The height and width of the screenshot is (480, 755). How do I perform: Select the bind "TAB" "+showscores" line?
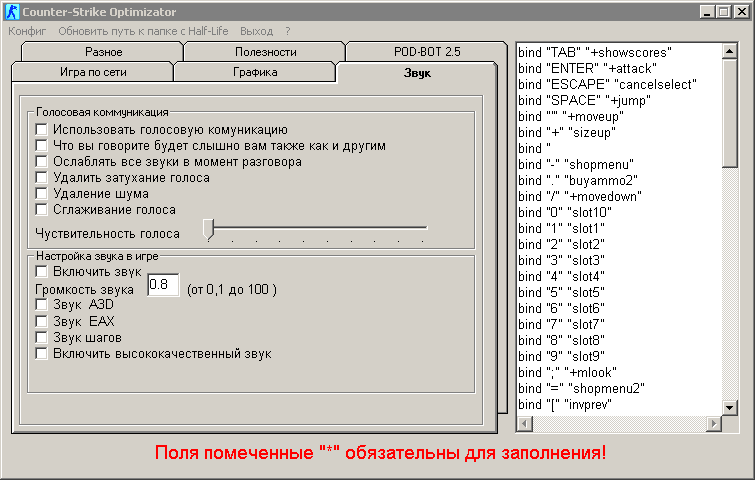[595, 52]
